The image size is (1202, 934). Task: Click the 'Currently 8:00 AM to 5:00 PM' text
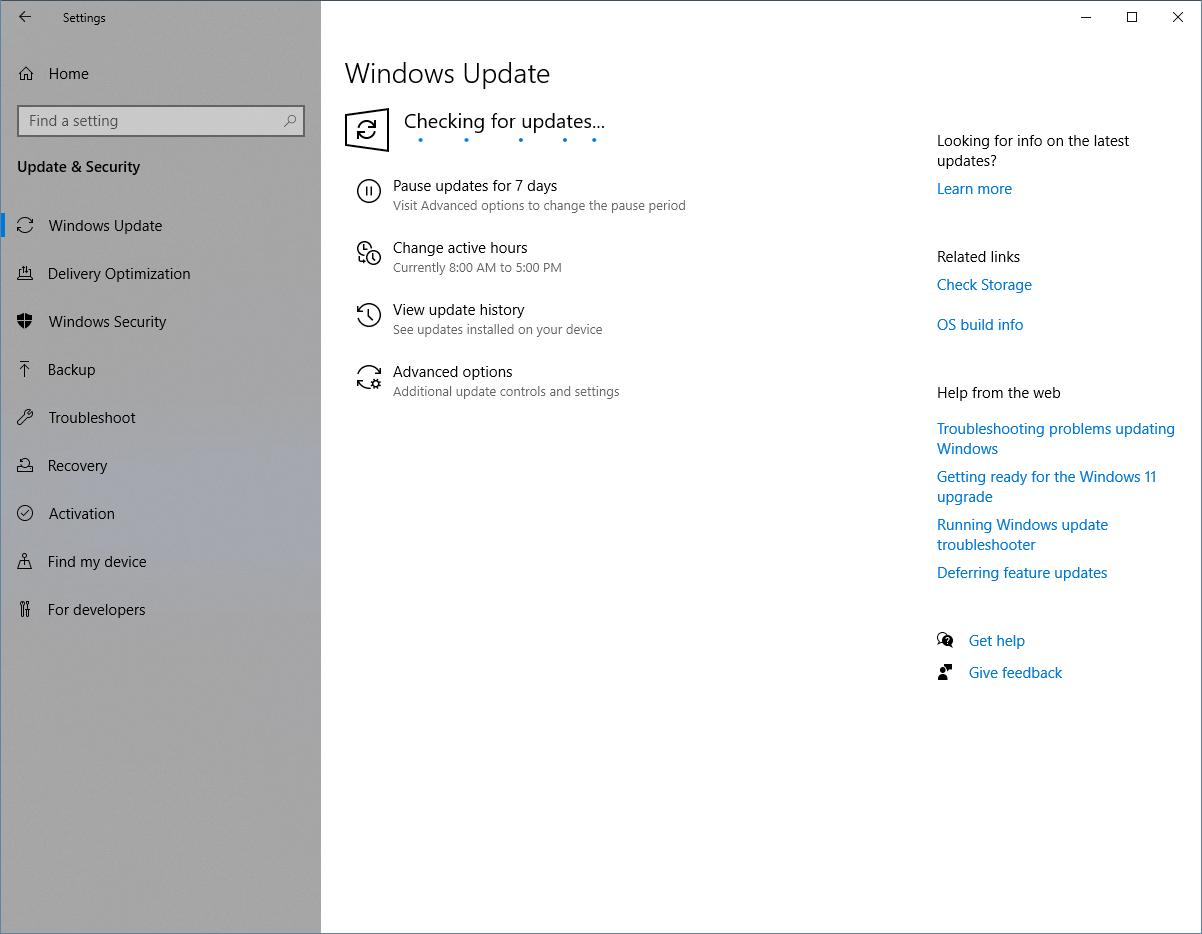coord(477,268)
